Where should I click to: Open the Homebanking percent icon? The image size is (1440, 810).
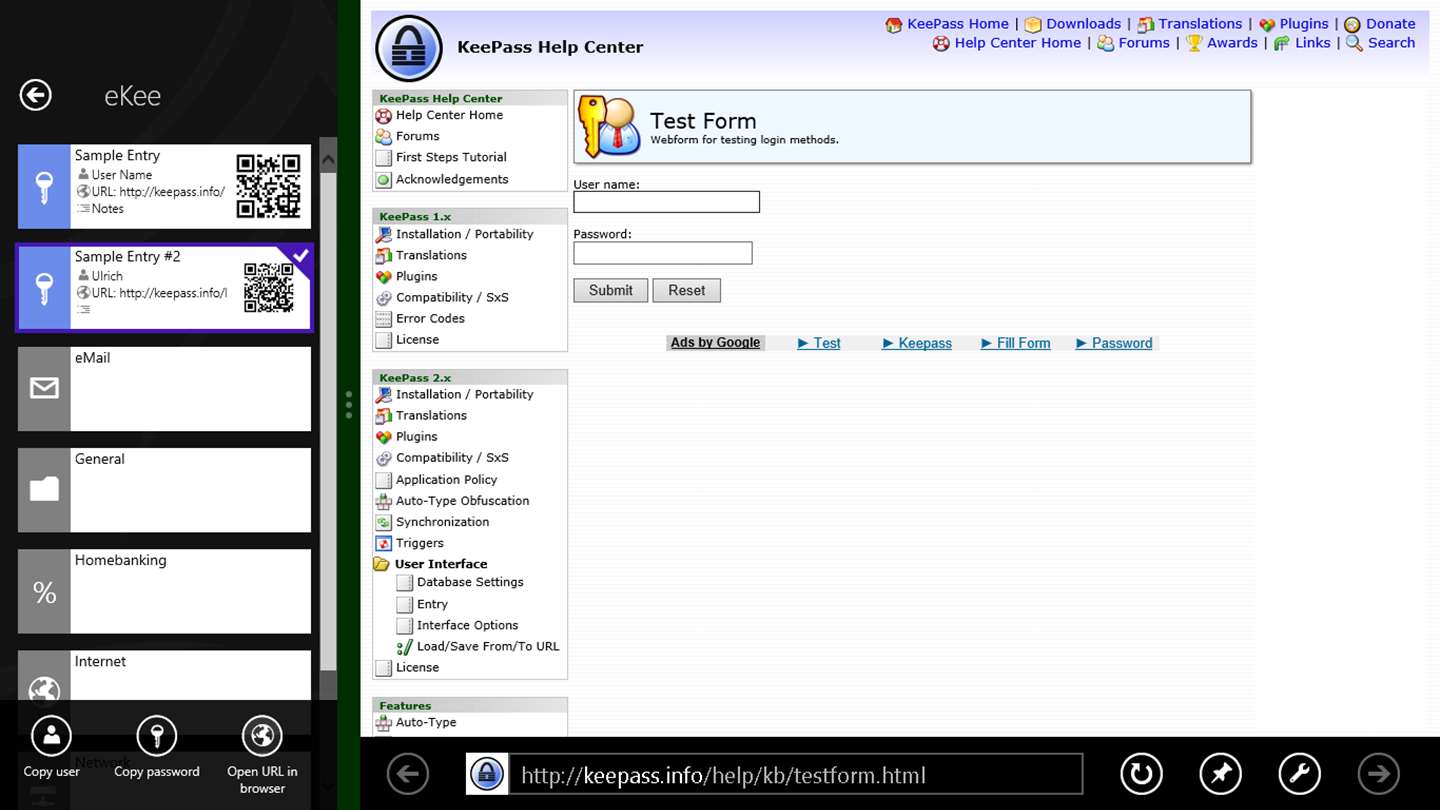[x=44, y=591]
